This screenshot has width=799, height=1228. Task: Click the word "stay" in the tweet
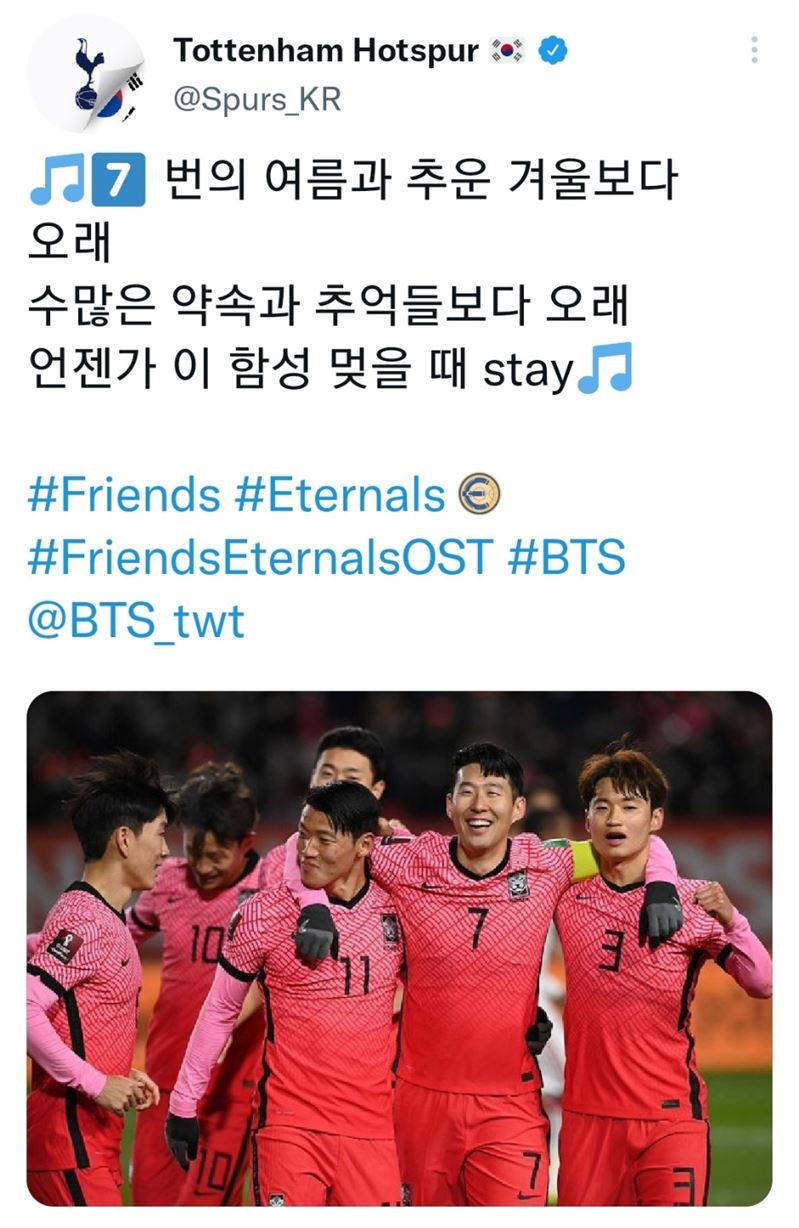(x=529, y=372)
